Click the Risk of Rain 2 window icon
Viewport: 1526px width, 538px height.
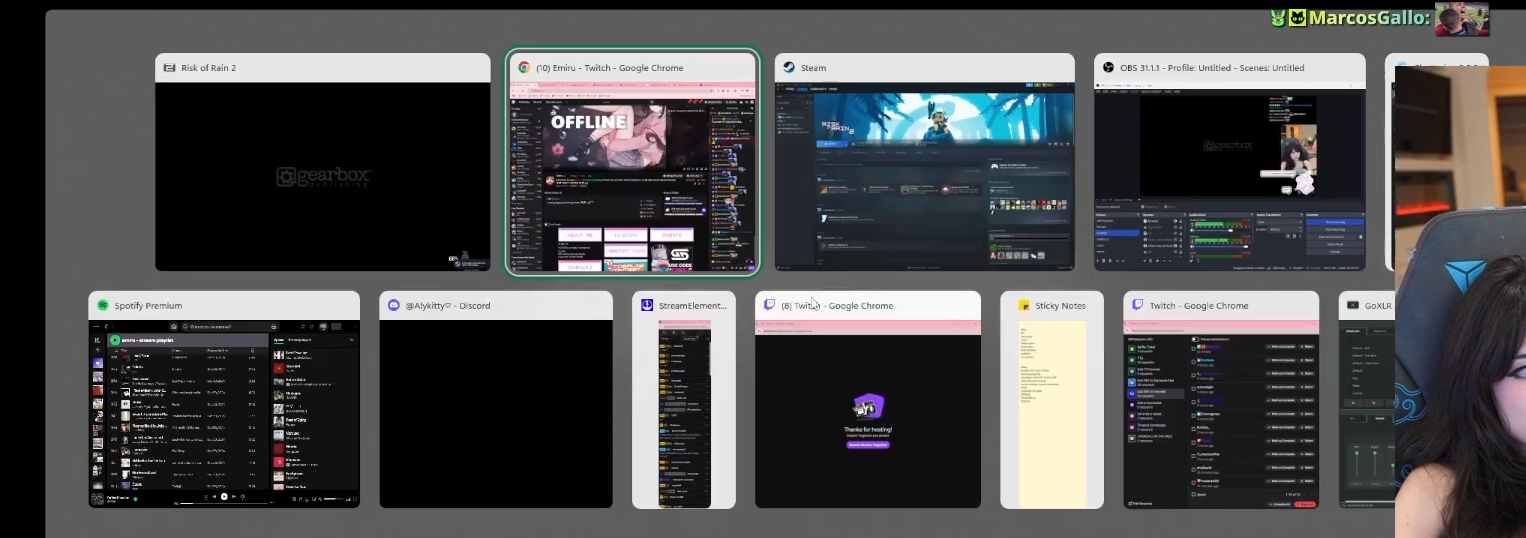[169, 68]
